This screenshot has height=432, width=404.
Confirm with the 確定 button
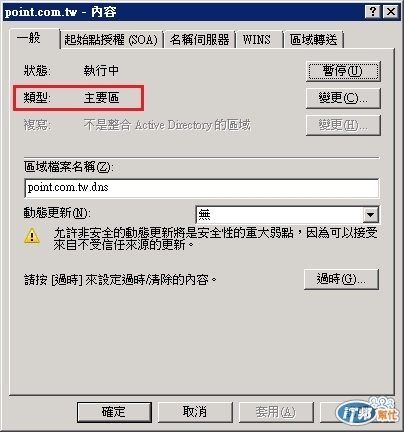(114, 412)
